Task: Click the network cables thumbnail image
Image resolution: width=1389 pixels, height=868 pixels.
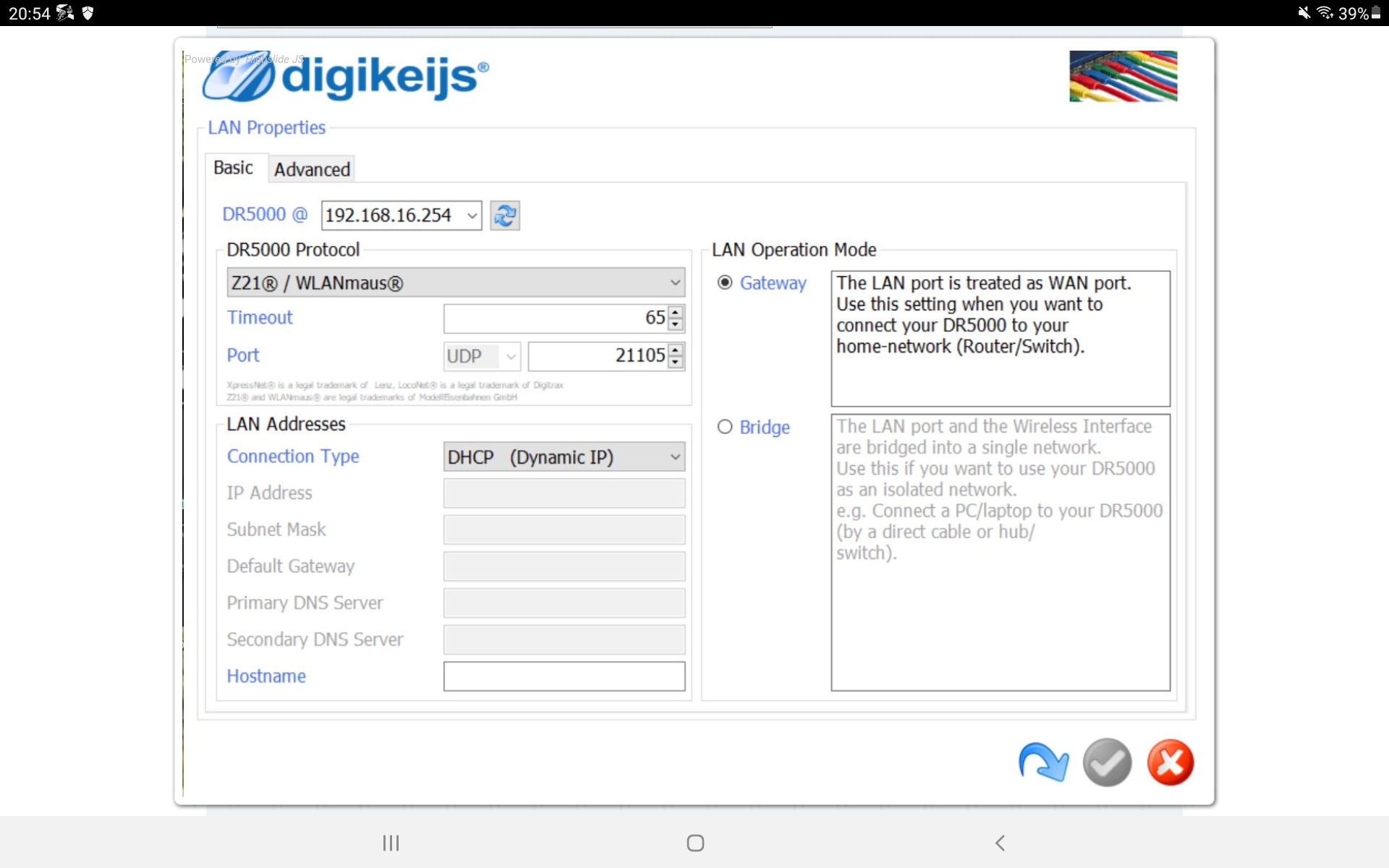Action: coord(1123,76)
